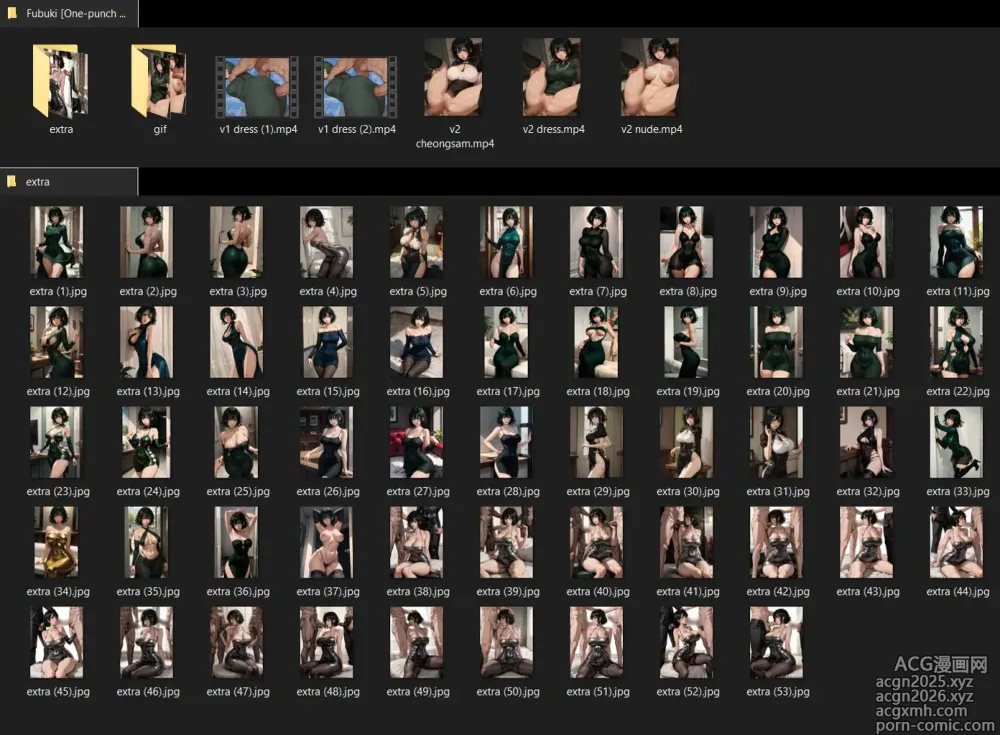Select thumbnail of extra (4).jpg

tap(327, 242)
